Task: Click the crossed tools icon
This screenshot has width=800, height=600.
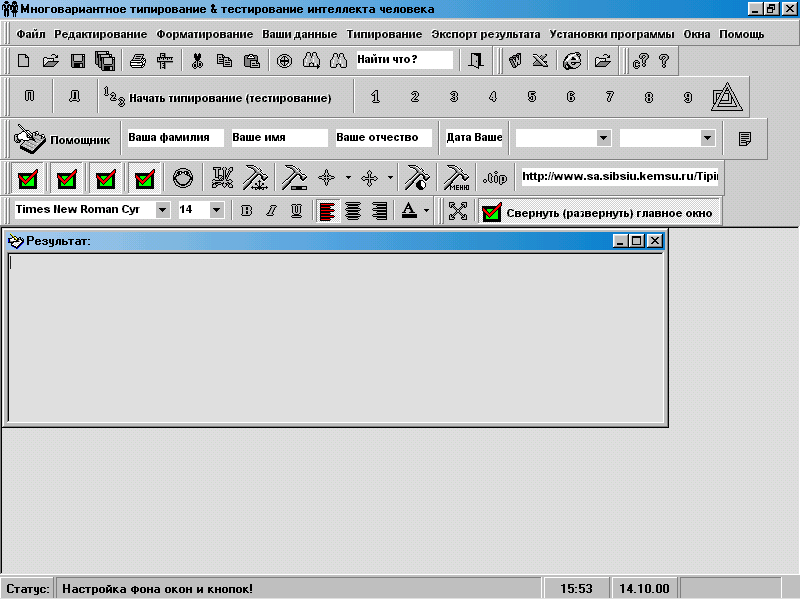Action: (x=222, y=178)
